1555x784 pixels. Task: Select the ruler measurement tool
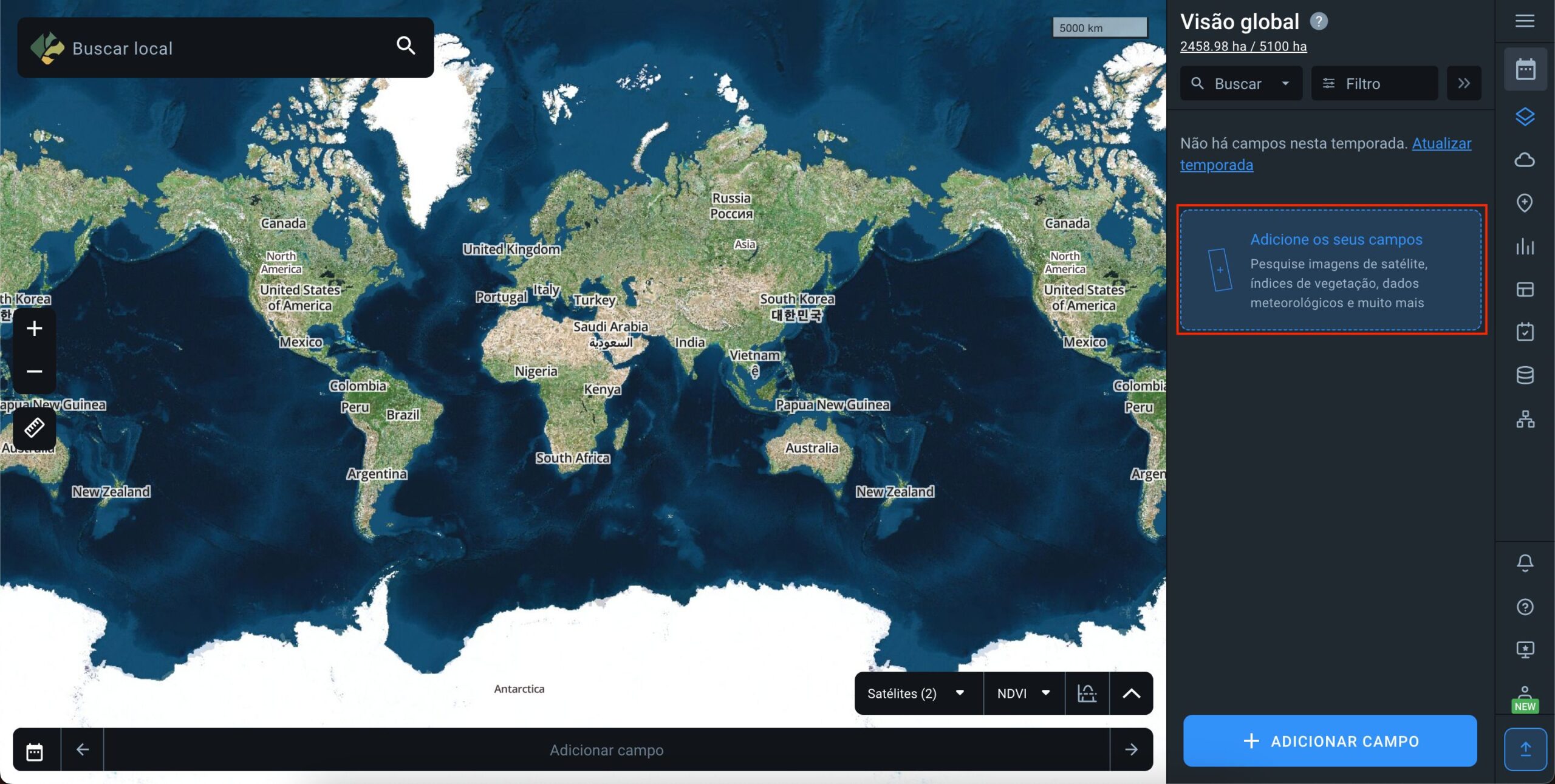pos(34,428)
